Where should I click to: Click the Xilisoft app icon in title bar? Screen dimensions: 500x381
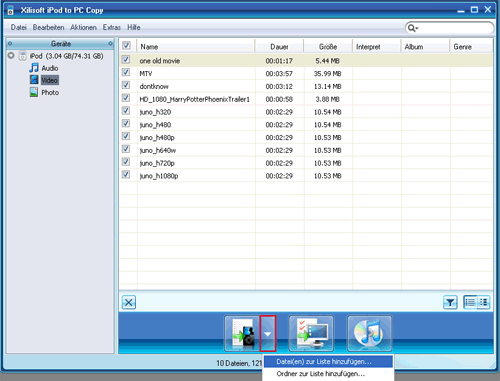[x=10, y=10]
